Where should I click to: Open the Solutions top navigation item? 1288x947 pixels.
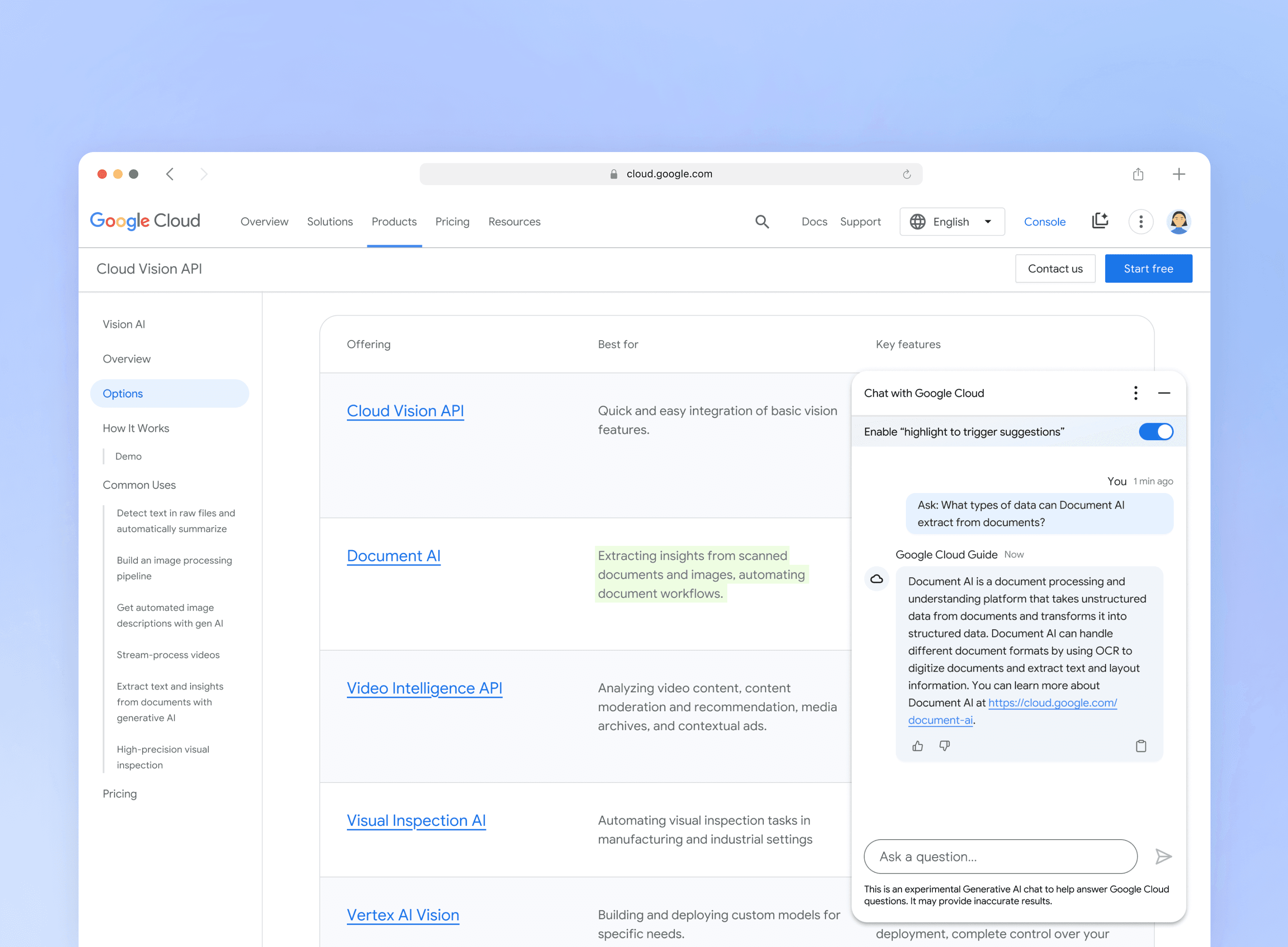point(330,222)
